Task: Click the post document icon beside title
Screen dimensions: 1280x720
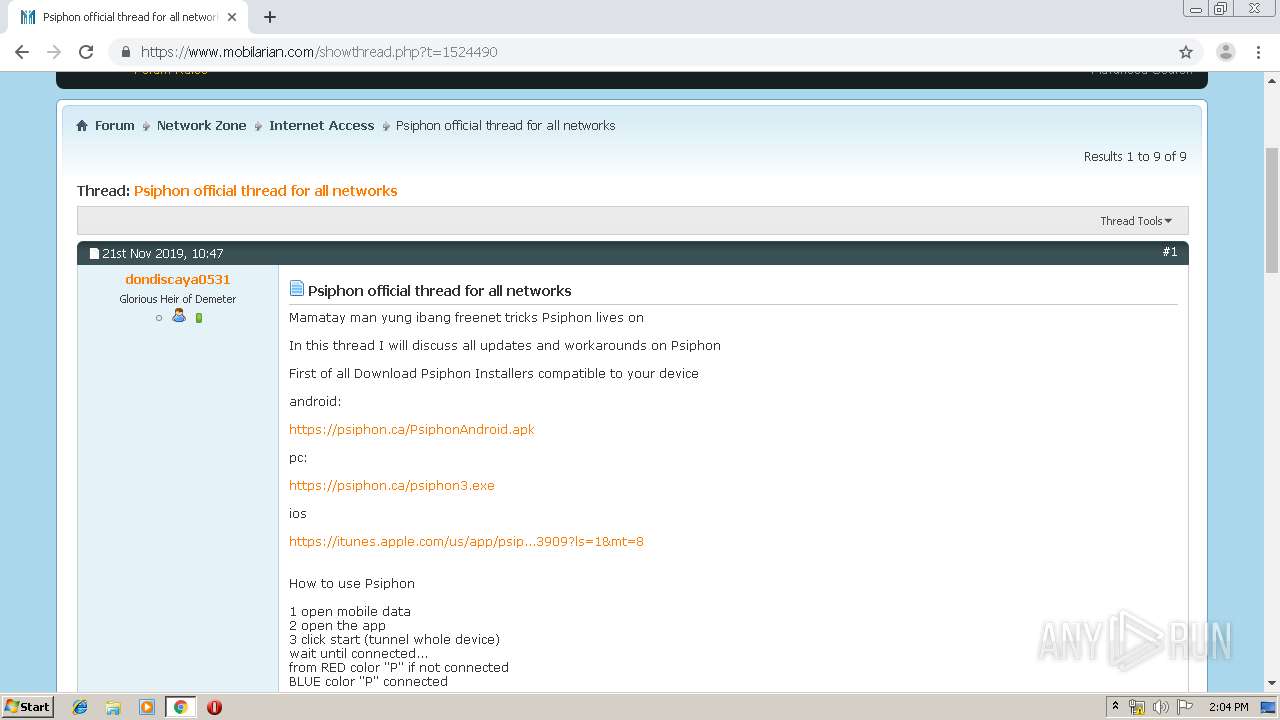Action: coord(297,289)
